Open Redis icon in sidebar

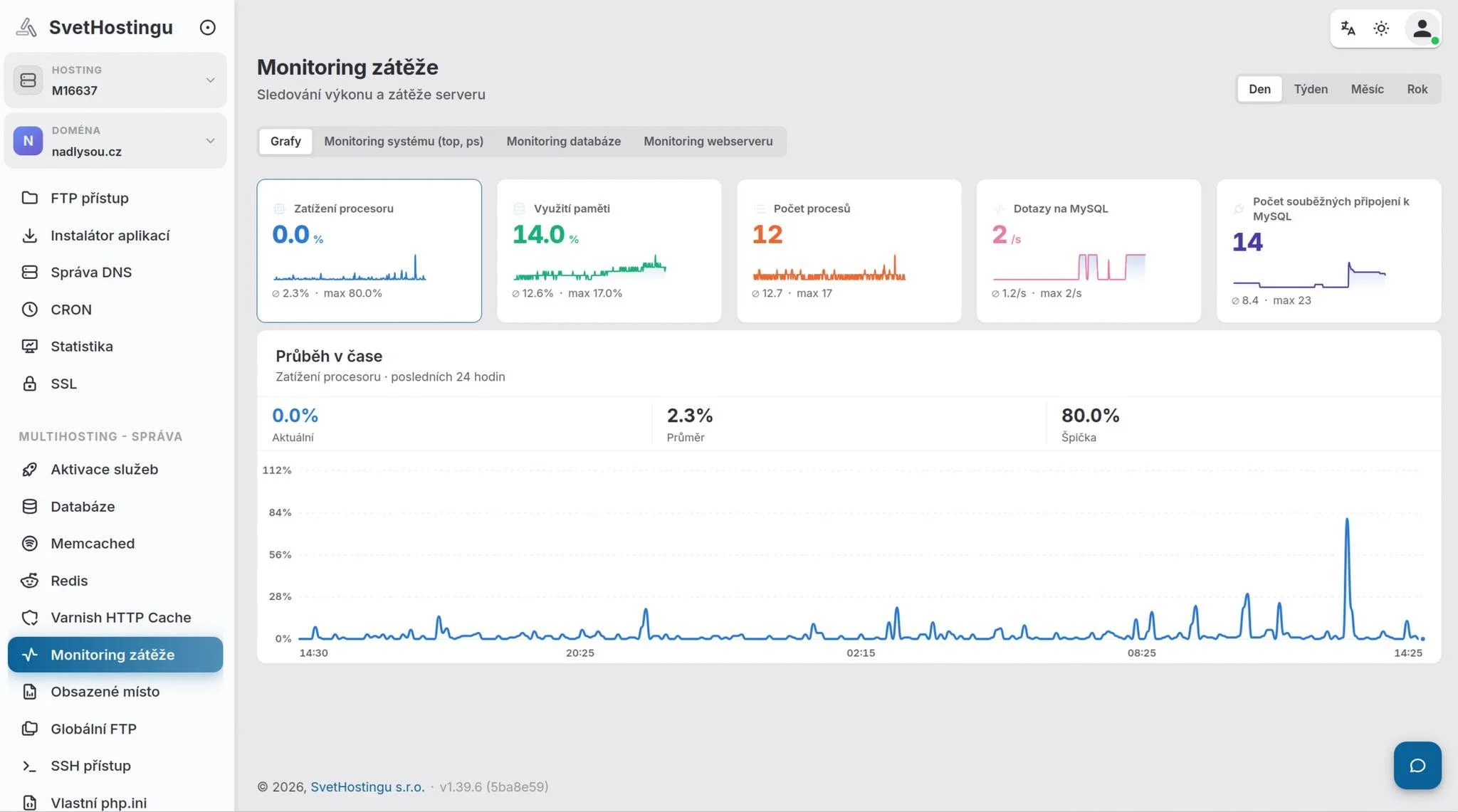29,581
